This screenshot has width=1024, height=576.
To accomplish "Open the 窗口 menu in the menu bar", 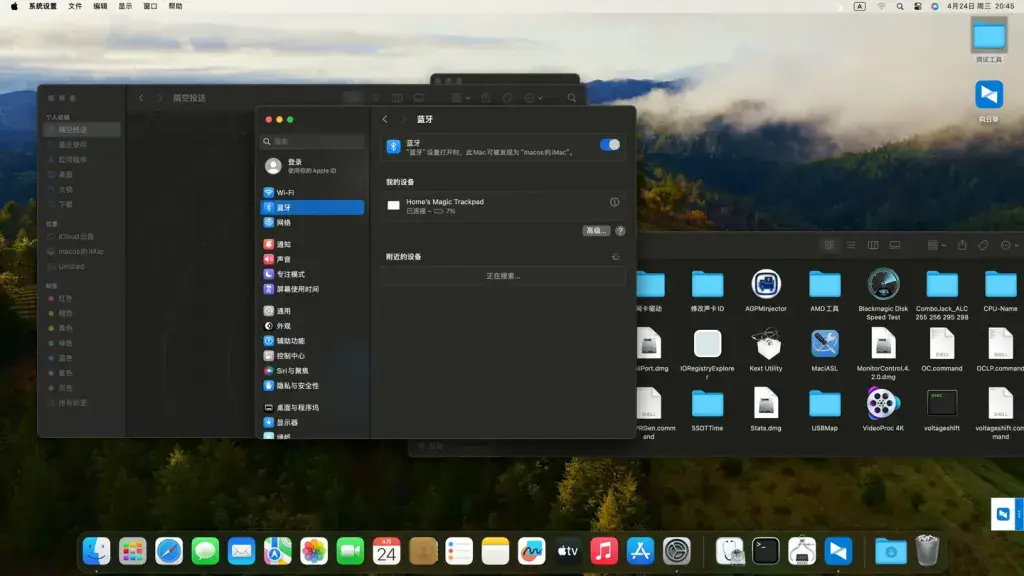I will [x=150, y=6].
